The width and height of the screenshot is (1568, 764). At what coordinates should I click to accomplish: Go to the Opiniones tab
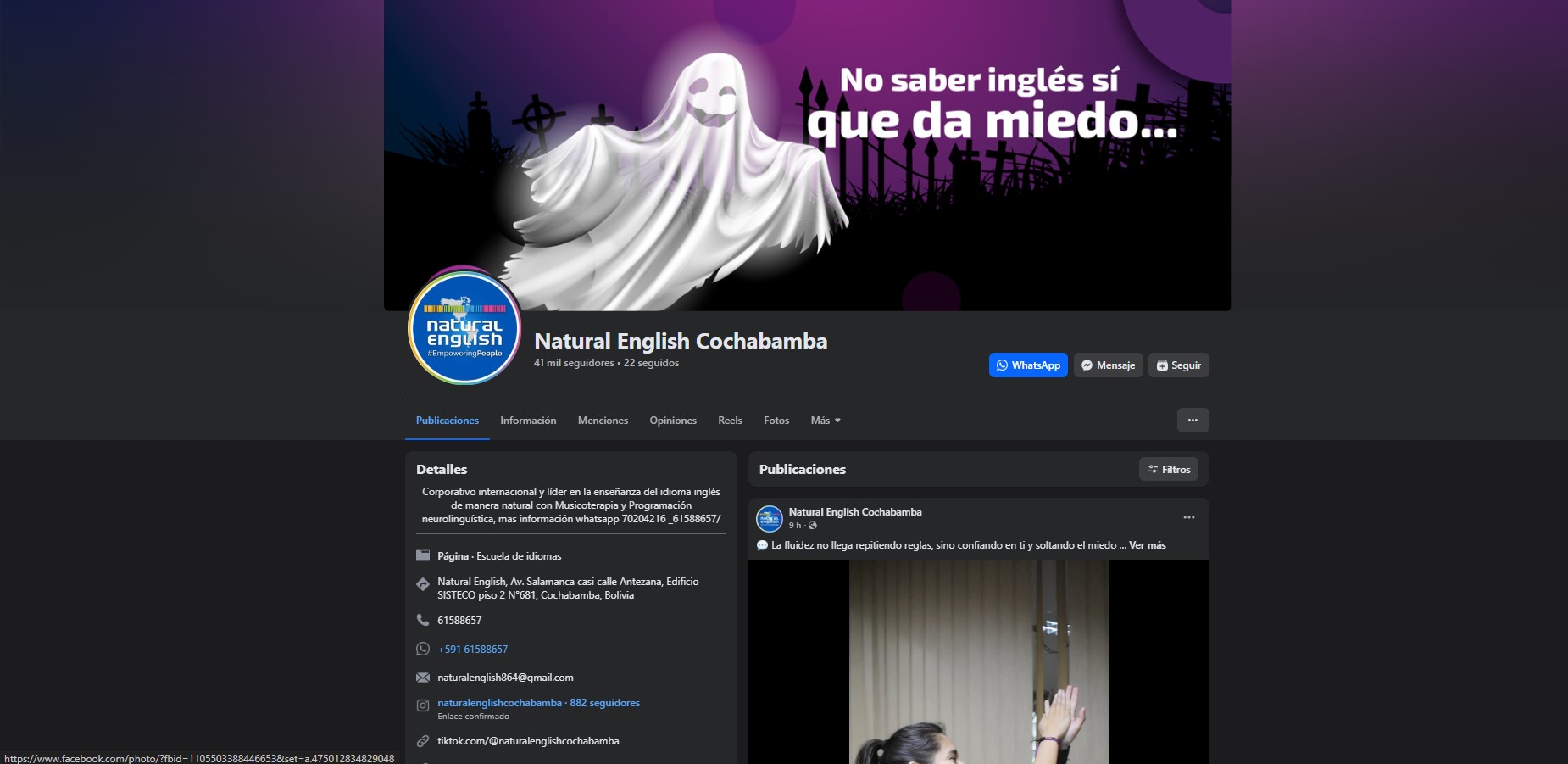point(673,421)
